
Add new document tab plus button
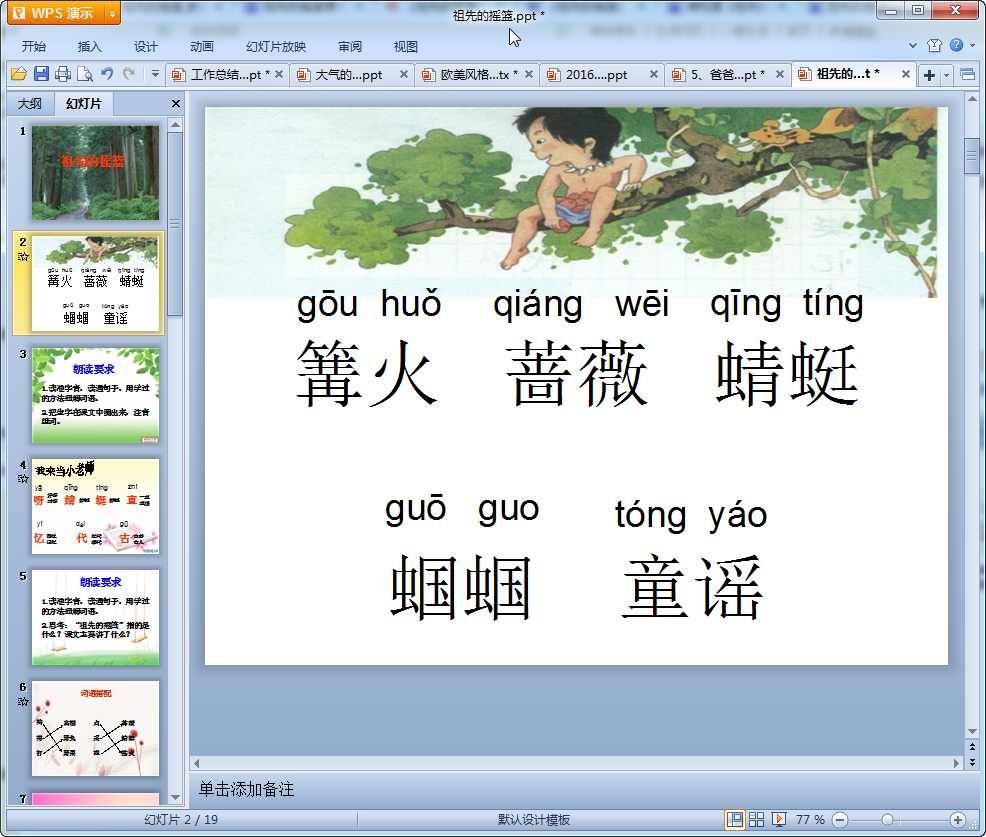pyautogui.click(x=929, y=75)
